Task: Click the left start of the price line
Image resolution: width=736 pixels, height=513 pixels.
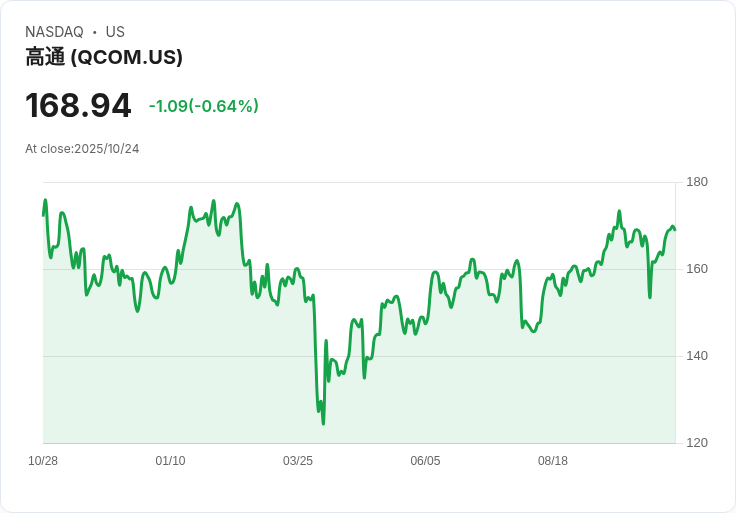Action: coord(43,214)
